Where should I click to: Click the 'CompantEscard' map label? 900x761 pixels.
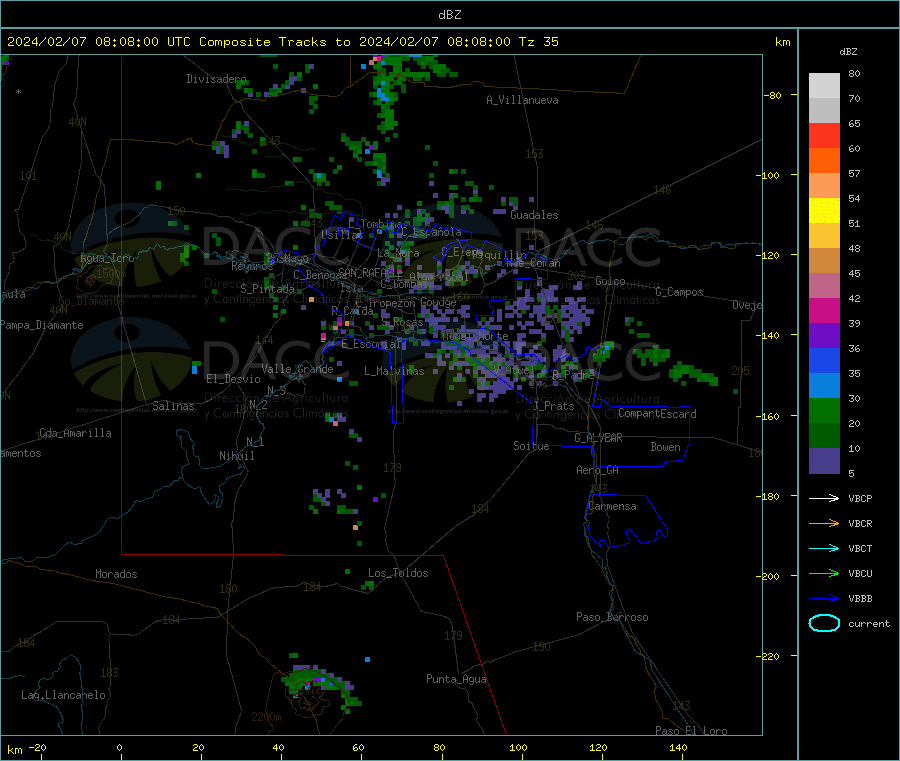657,414
